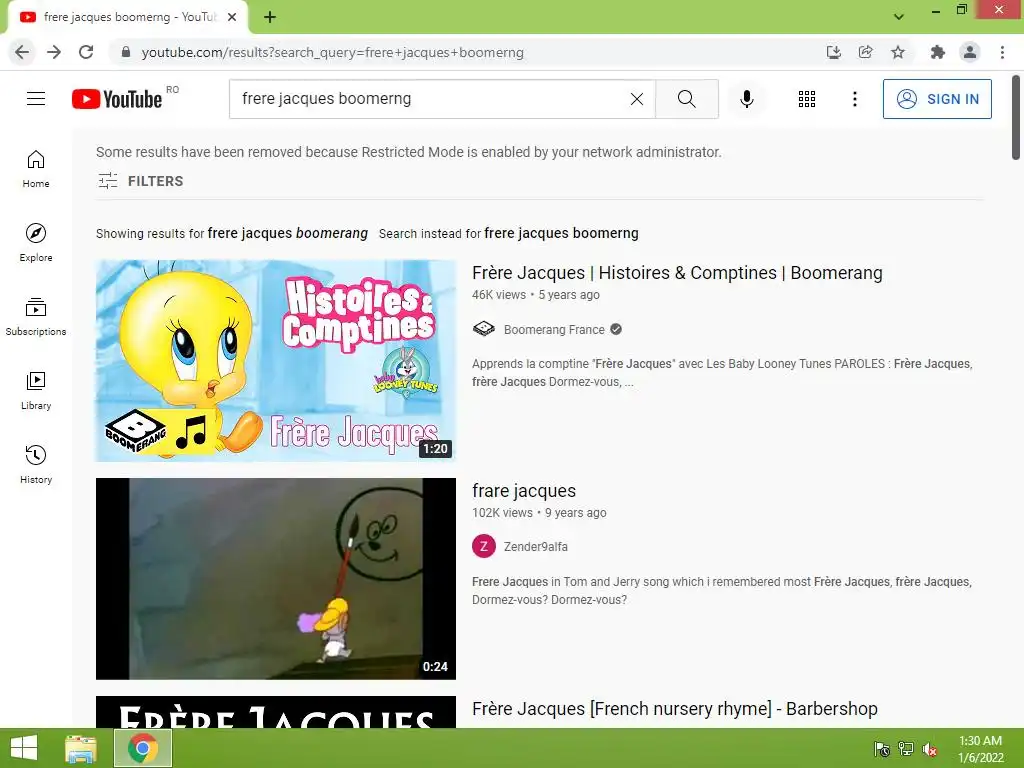
Task: Click the 102K views metadata text
Action: pos(502,513)
